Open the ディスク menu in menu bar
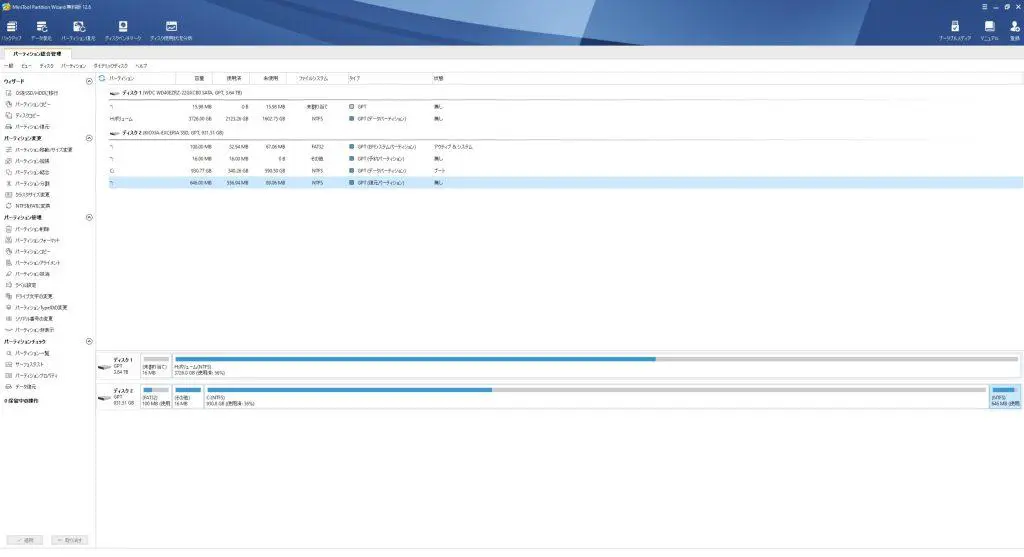Viewport: 1024px width, 557px height. coord(47,65)
